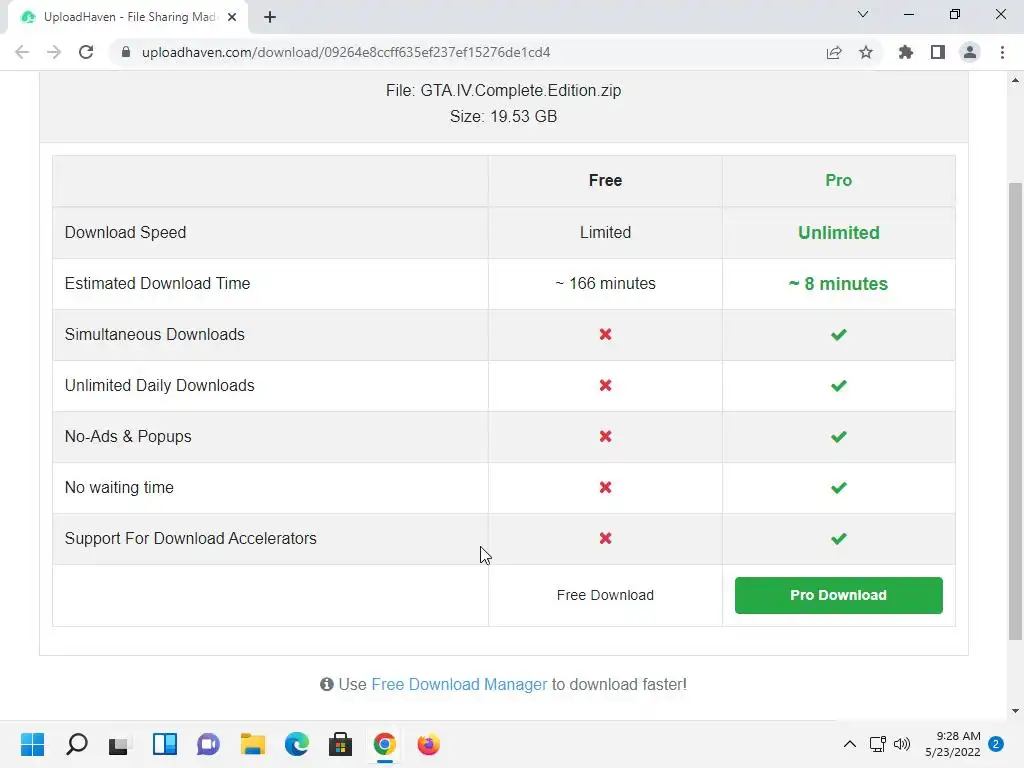Launch Firefox from taskbar
Screen dimensions: 1024x768
click(428, 744)
